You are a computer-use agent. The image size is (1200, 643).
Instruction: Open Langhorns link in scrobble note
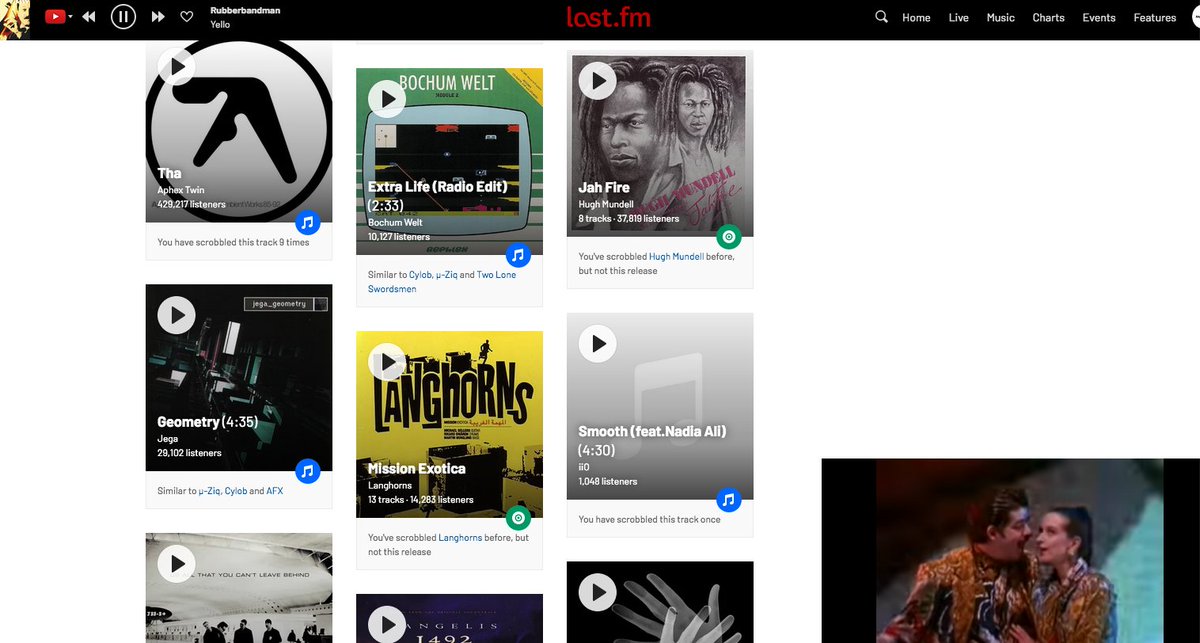(460, 538)
